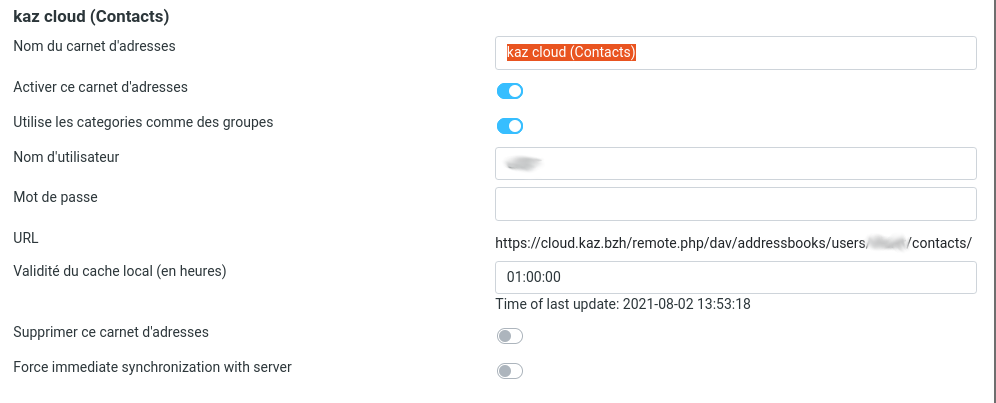The height and width of the screenshot is (403, 996).
Task: Switch on force immediate synchronization toggle
Action: tap(510, 371)
